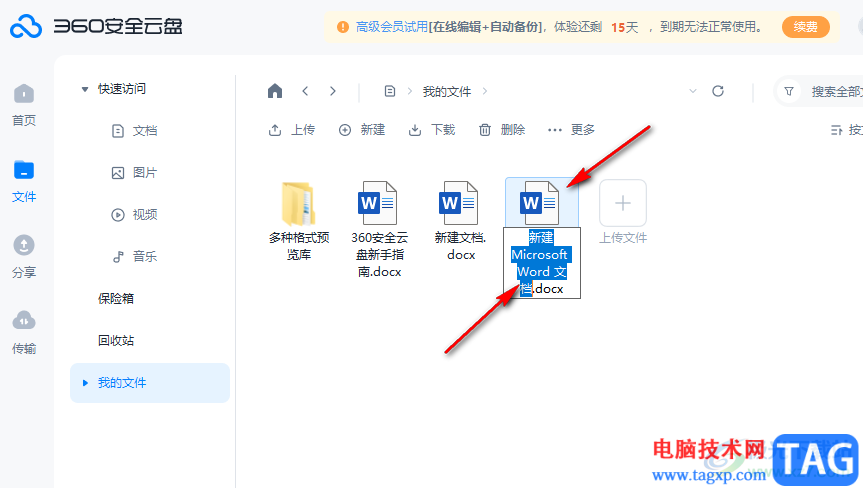This screenshot has height=488, width=863.
Task: Click the 删除 delete toolbar button
Action: (x=501, y=130)
